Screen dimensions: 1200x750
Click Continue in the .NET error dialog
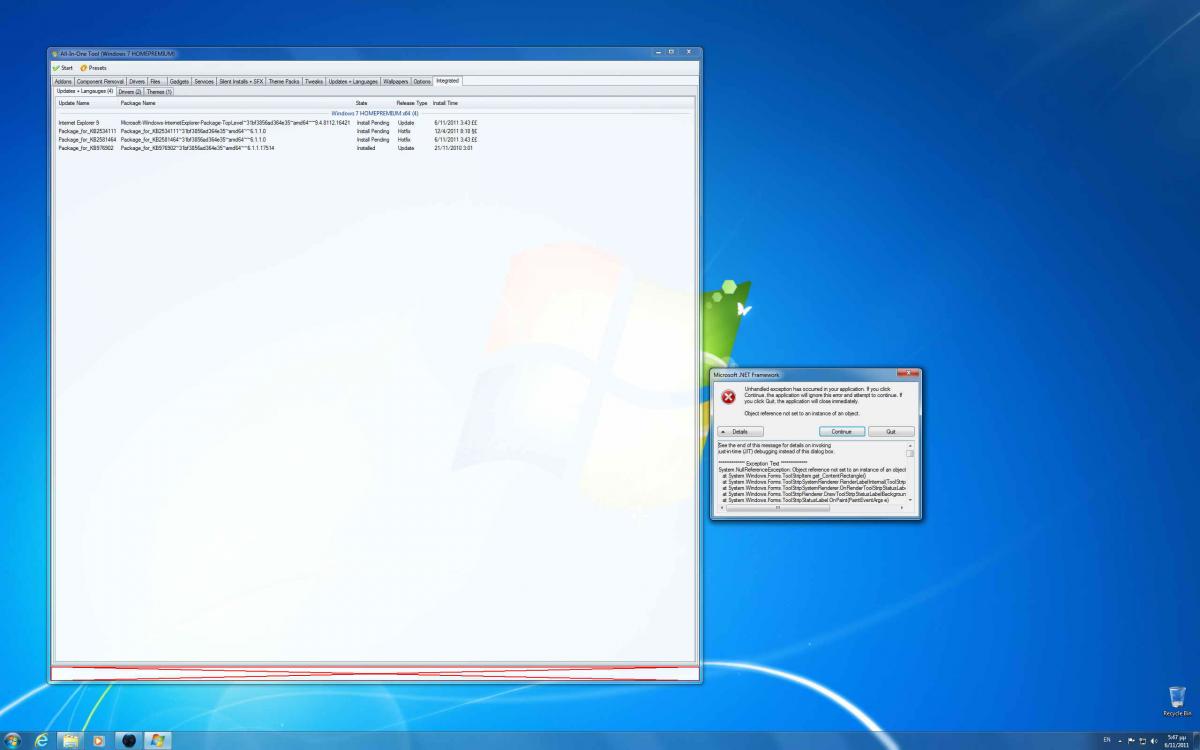click(841, 431)
